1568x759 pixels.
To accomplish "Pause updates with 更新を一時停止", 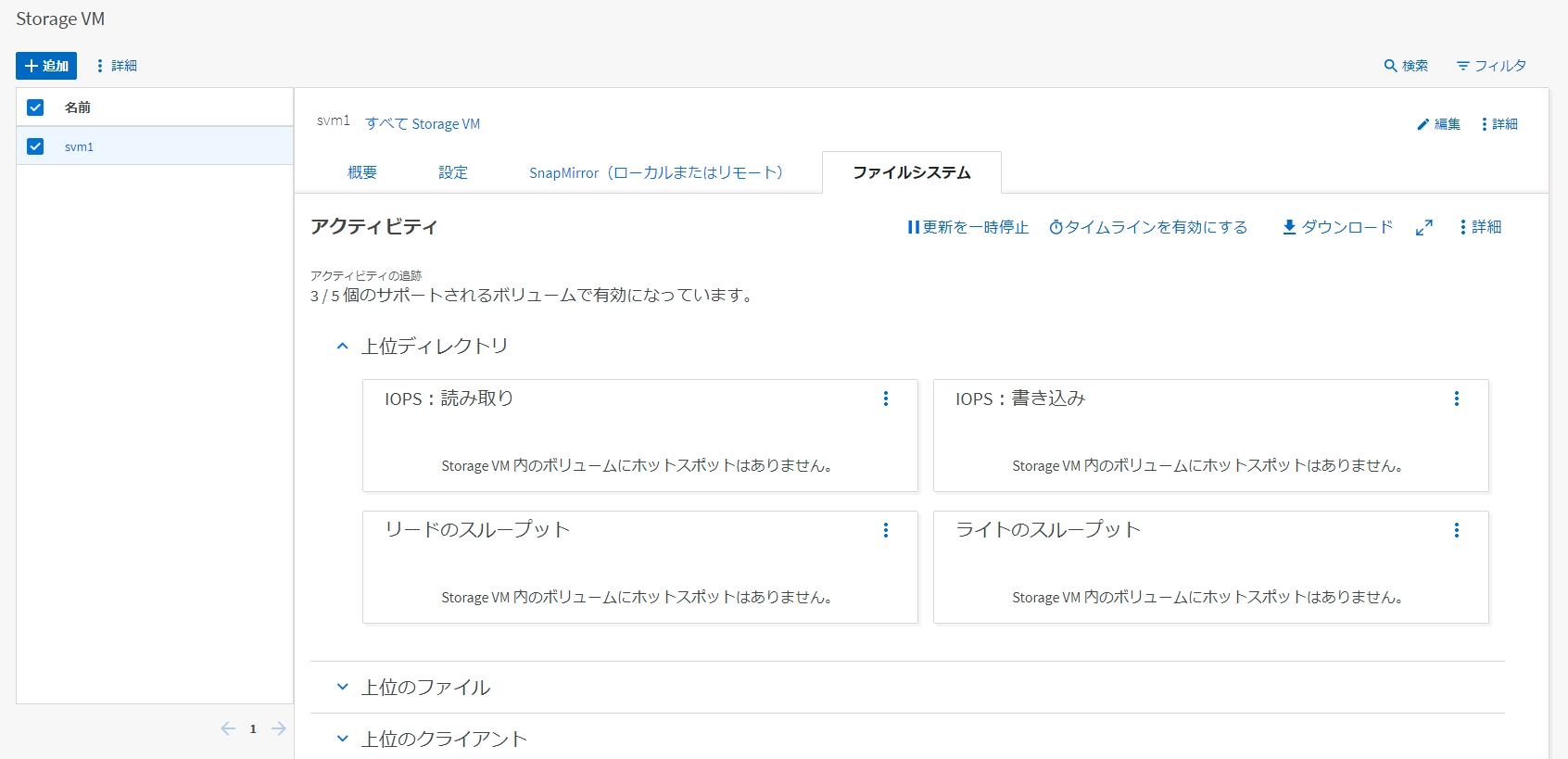I will point(967,227).
